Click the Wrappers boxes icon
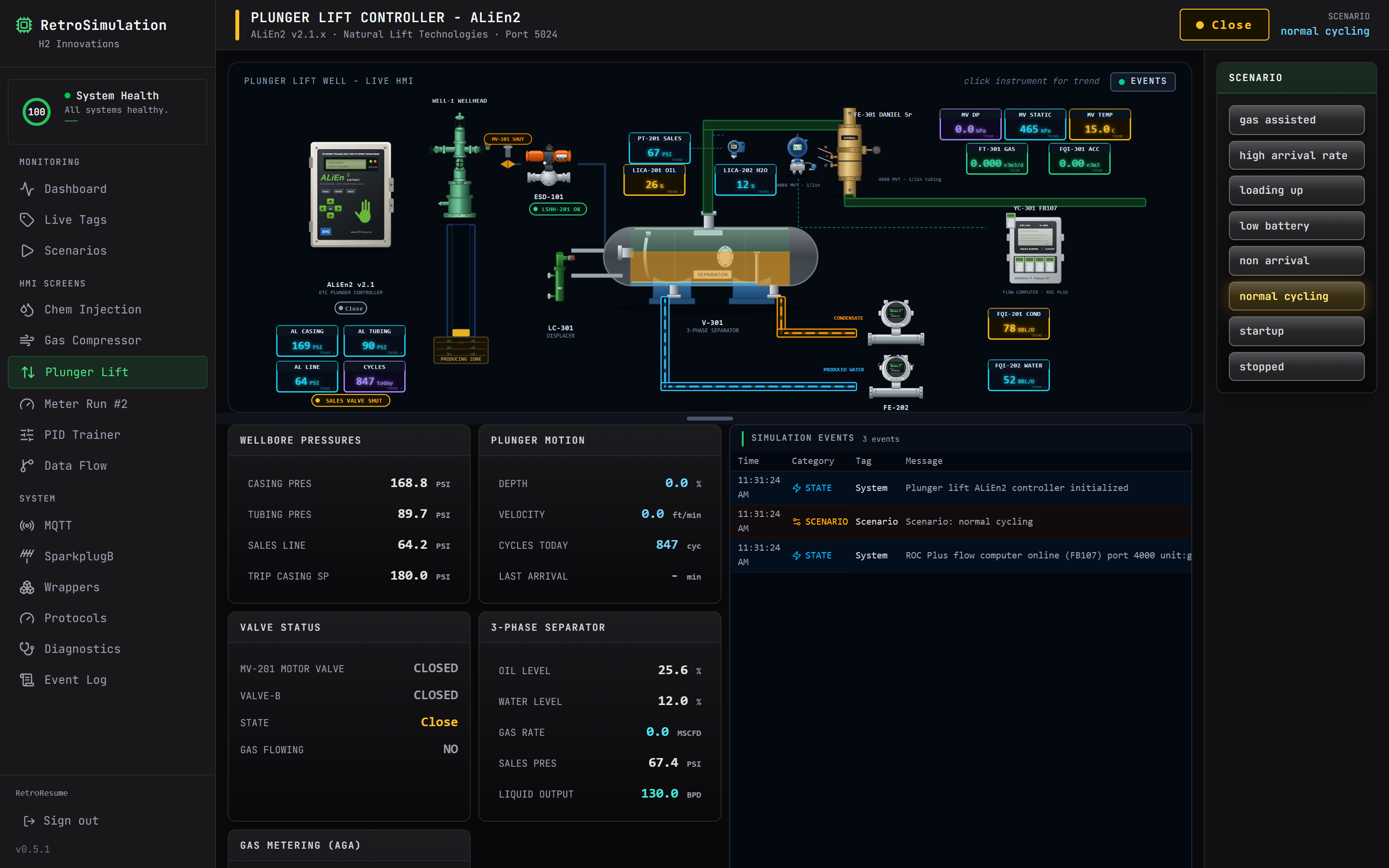 pyautogui.click(x=27, y=587)
